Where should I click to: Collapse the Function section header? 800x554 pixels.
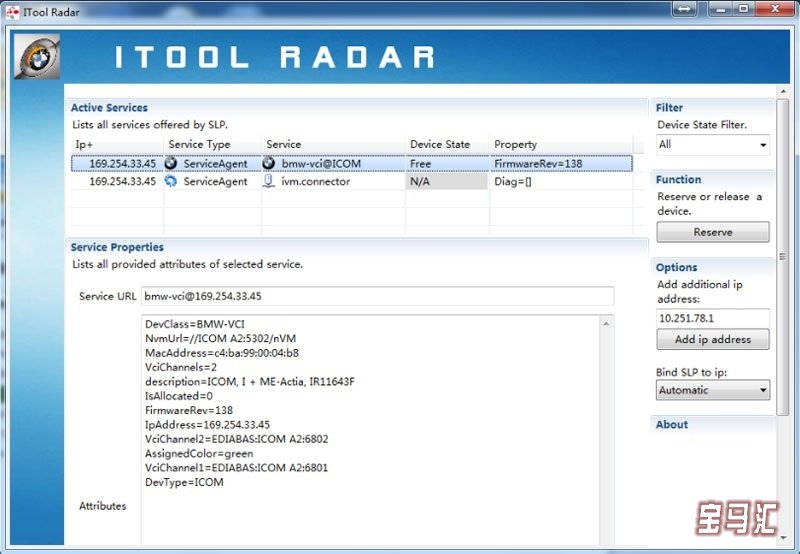point(678,180)
